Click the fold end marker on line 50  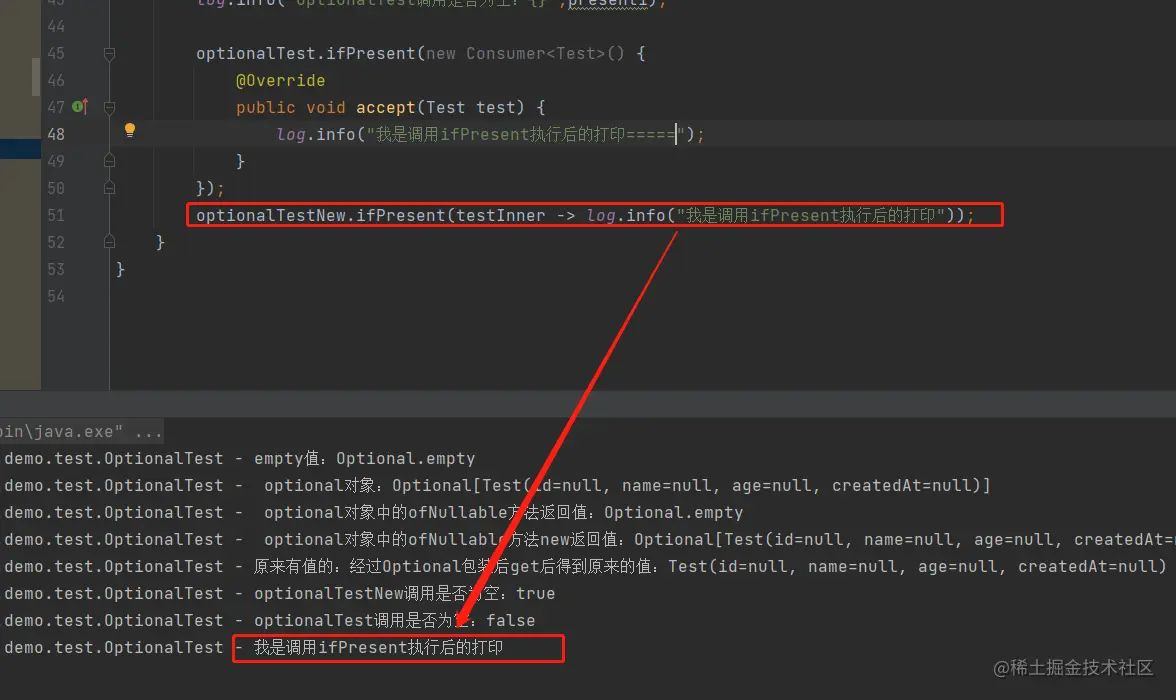click(x=110, y=188)
